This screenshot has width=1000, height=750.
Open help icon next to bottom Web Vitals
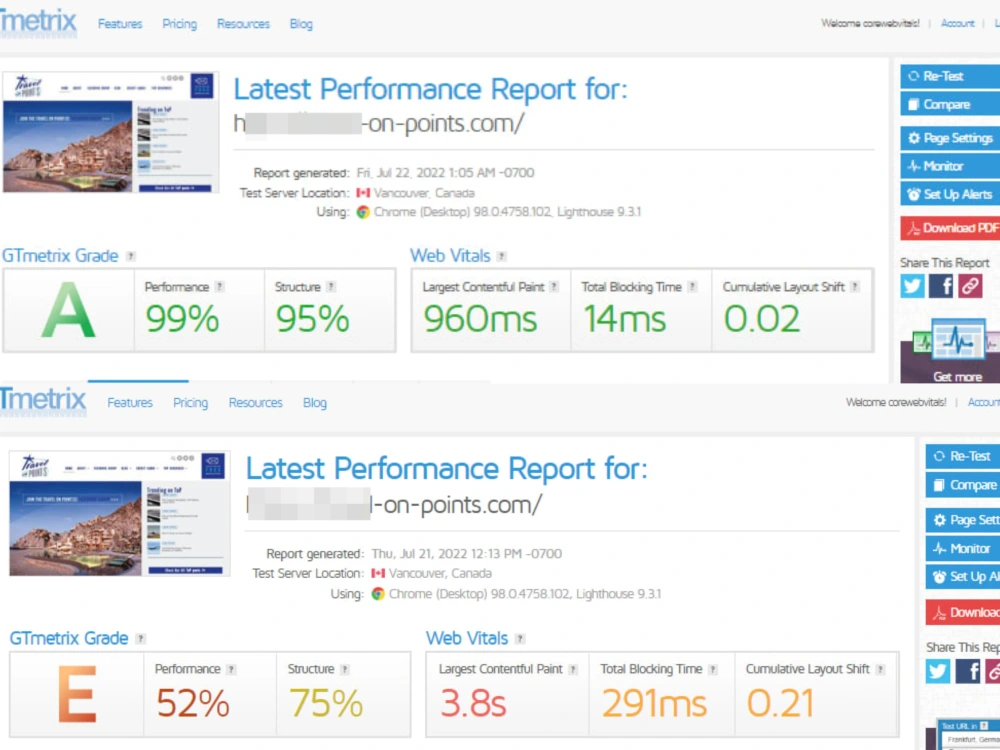520,638
